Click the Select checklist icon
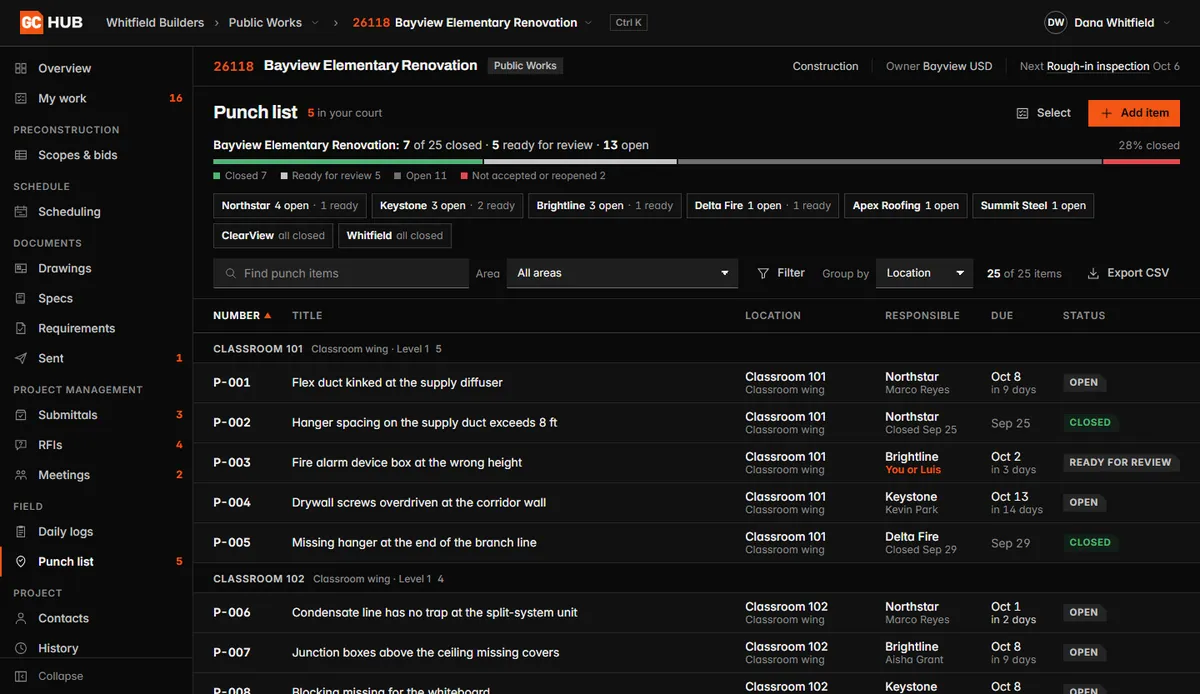Image resolution: width=1200 pixels, height=694 pixels. [1022, 113]
